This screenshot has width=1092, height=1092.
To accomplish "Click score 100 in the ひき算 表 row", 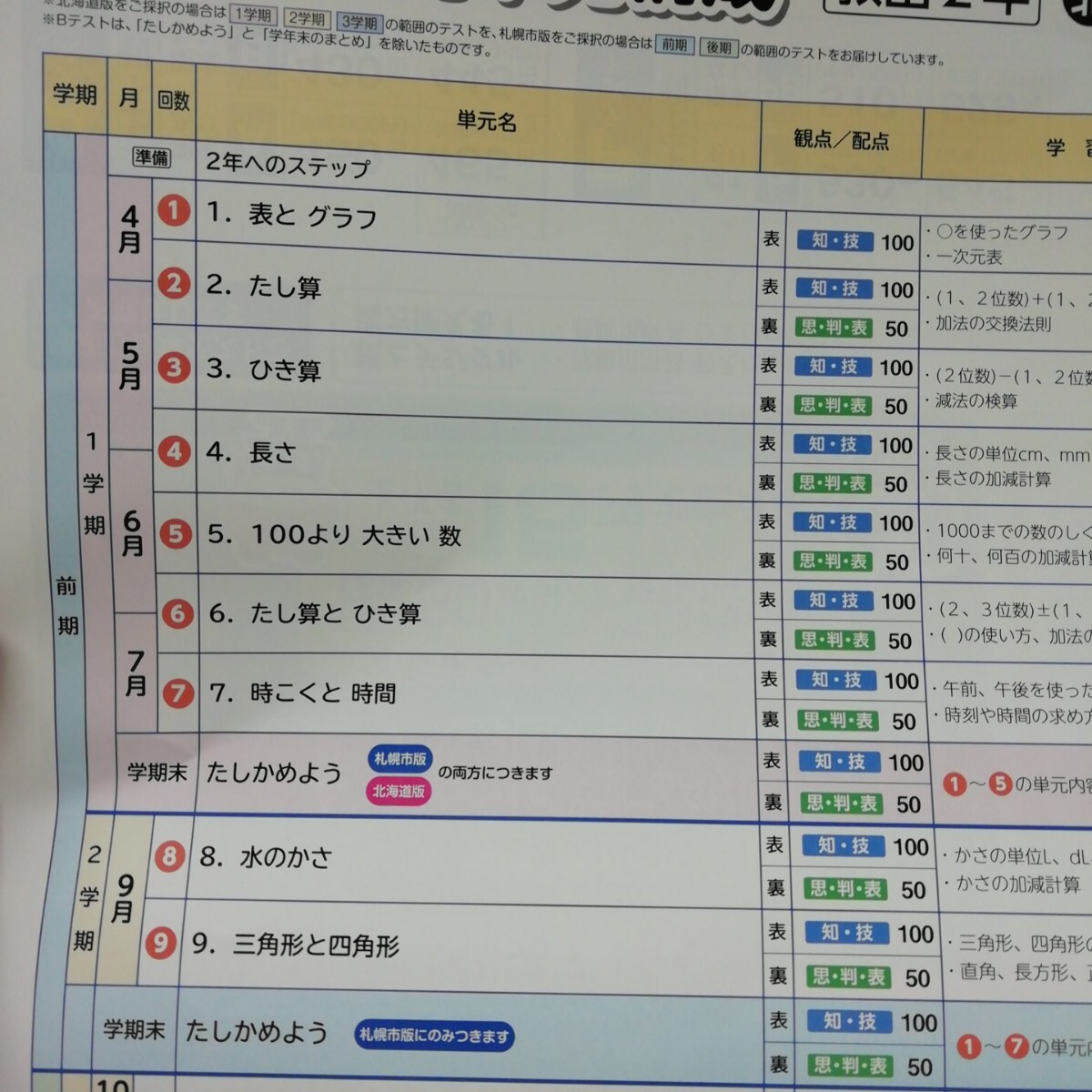I will (896, 368).
